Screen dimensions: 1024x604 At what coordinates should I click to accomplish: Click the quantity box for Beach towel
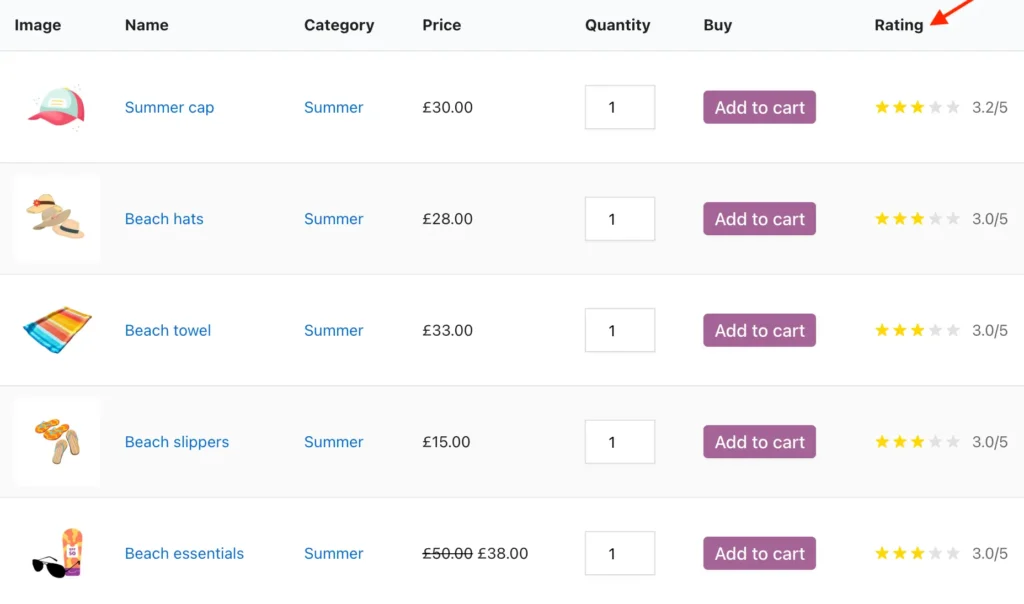tap(619, 330)
